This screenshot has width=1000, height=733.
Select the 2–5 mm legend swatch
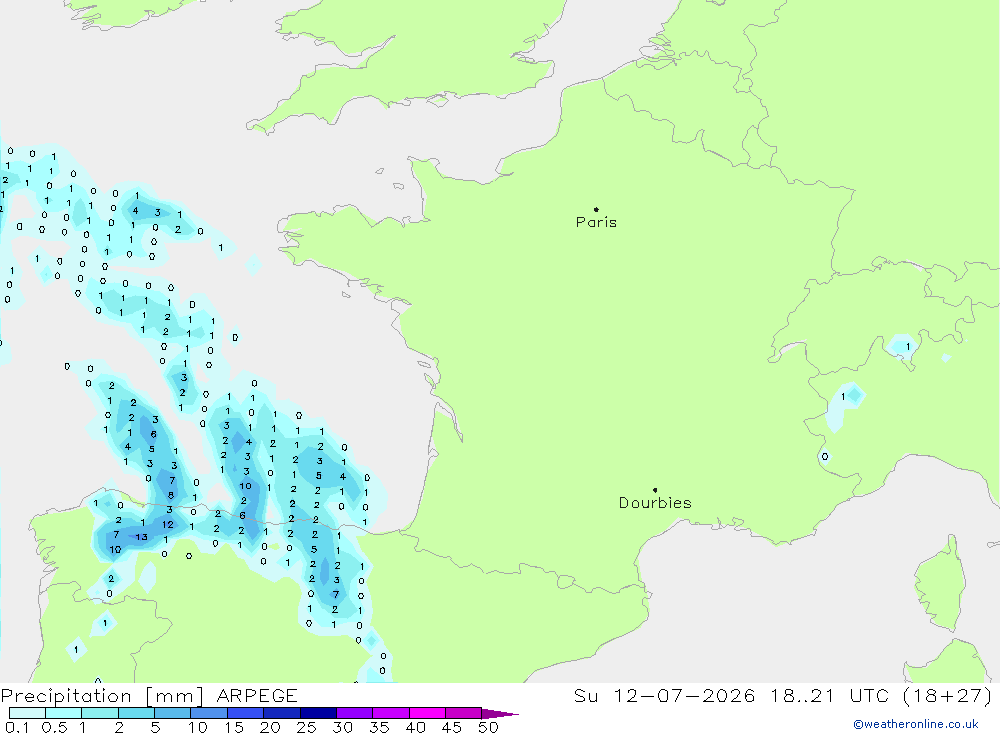point(136,713)
